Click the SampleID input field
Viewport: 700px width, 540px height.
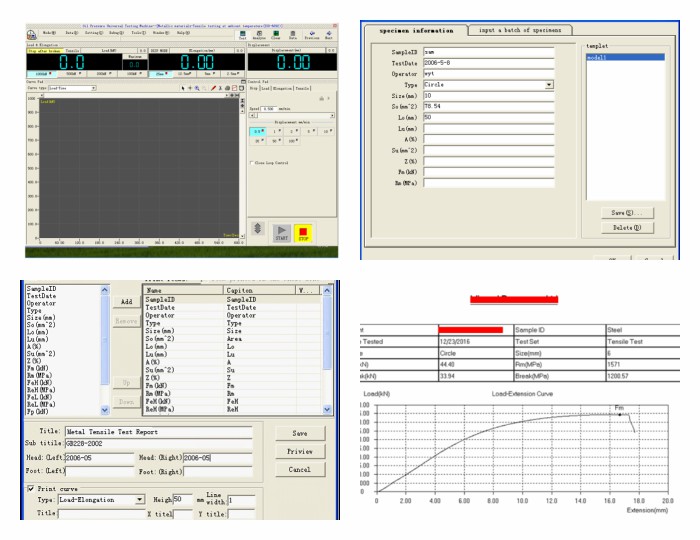(x=488, y=50)
